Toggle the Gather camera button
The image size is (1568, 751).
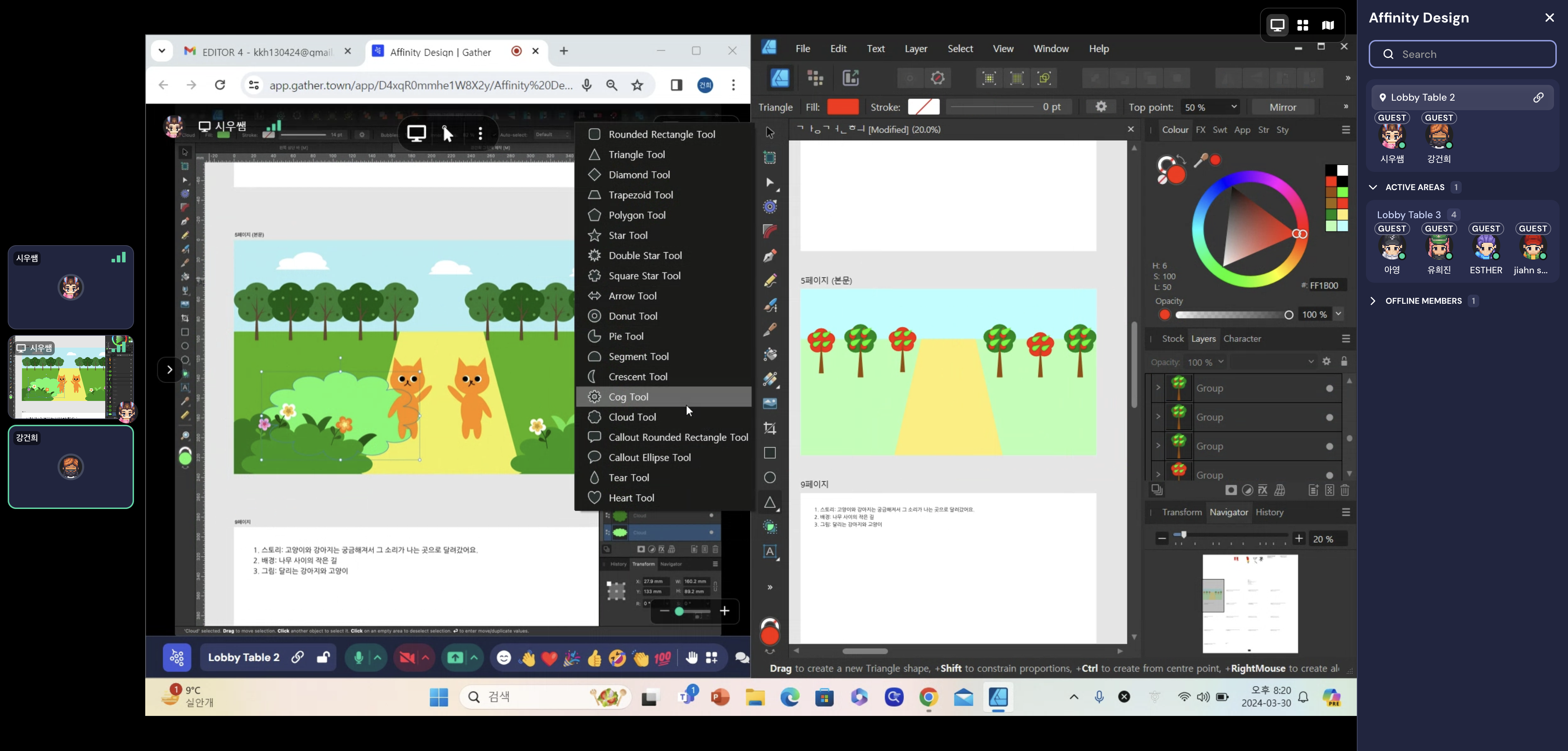click(407, 658)
